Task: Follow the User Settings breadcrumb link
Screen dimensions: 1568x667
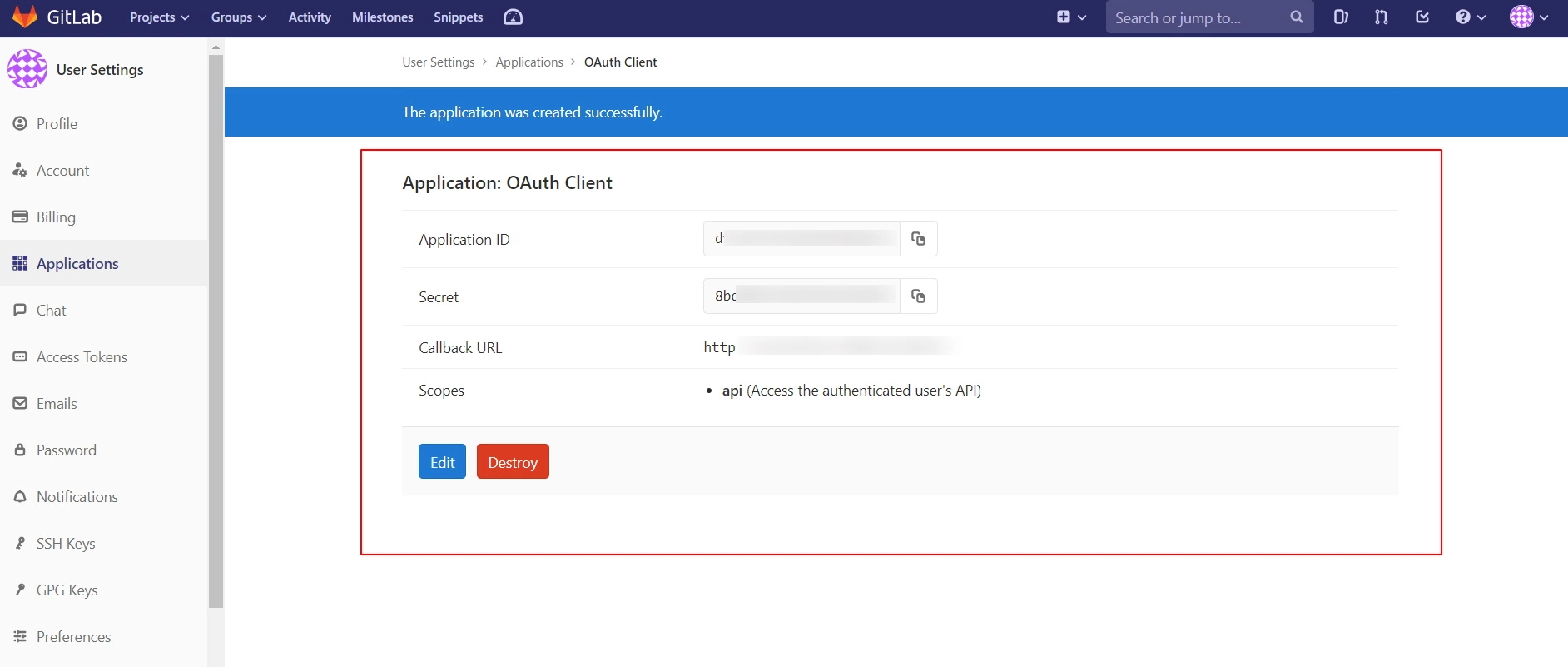Action: (439, 62)
